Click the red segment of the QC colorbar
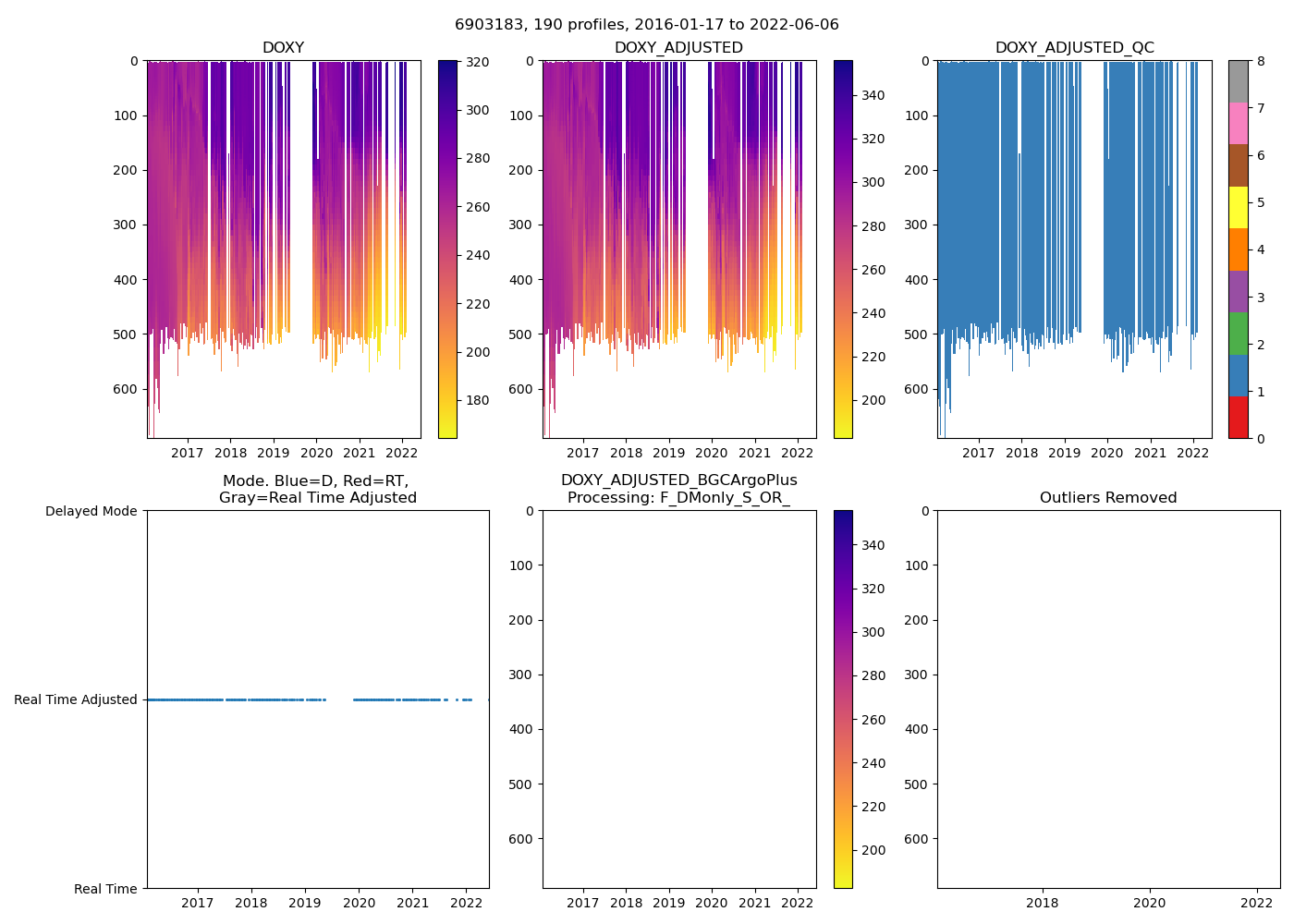This screenshot has height=924, width=1294. point(1238,417)
